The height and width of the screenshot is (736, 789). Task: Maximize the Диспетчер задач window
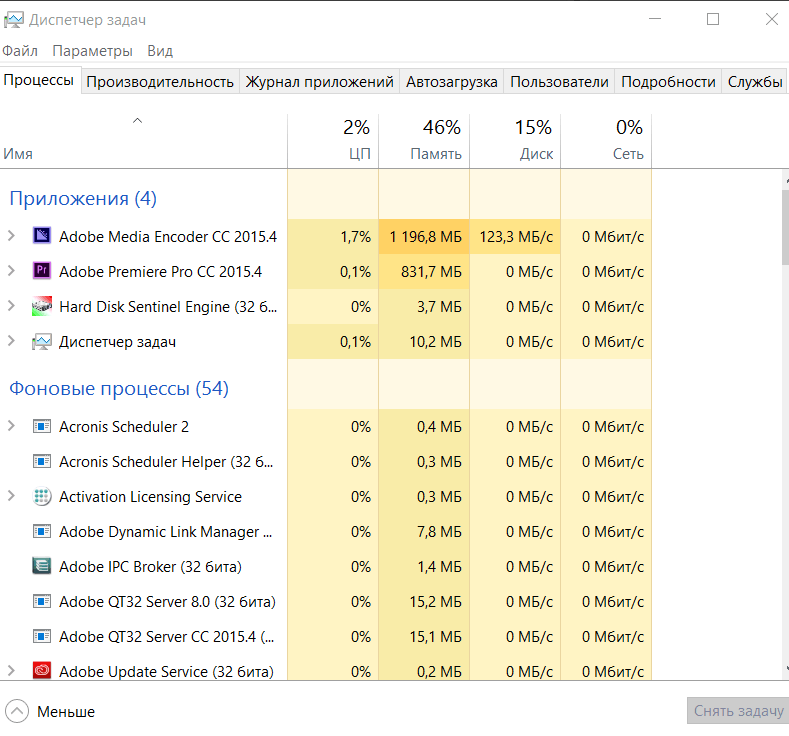(713, 19)
